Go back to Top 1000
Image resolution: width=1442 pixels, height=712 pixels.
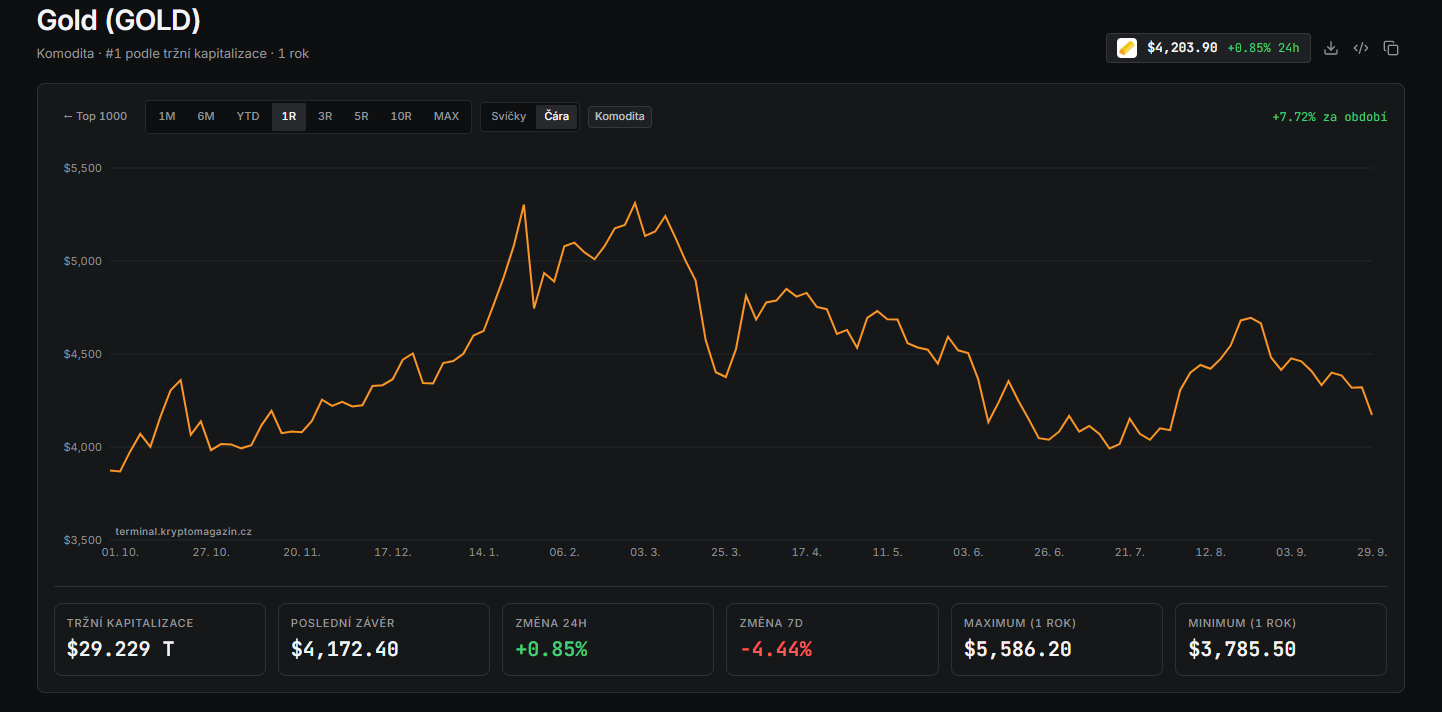click(95, 116)
